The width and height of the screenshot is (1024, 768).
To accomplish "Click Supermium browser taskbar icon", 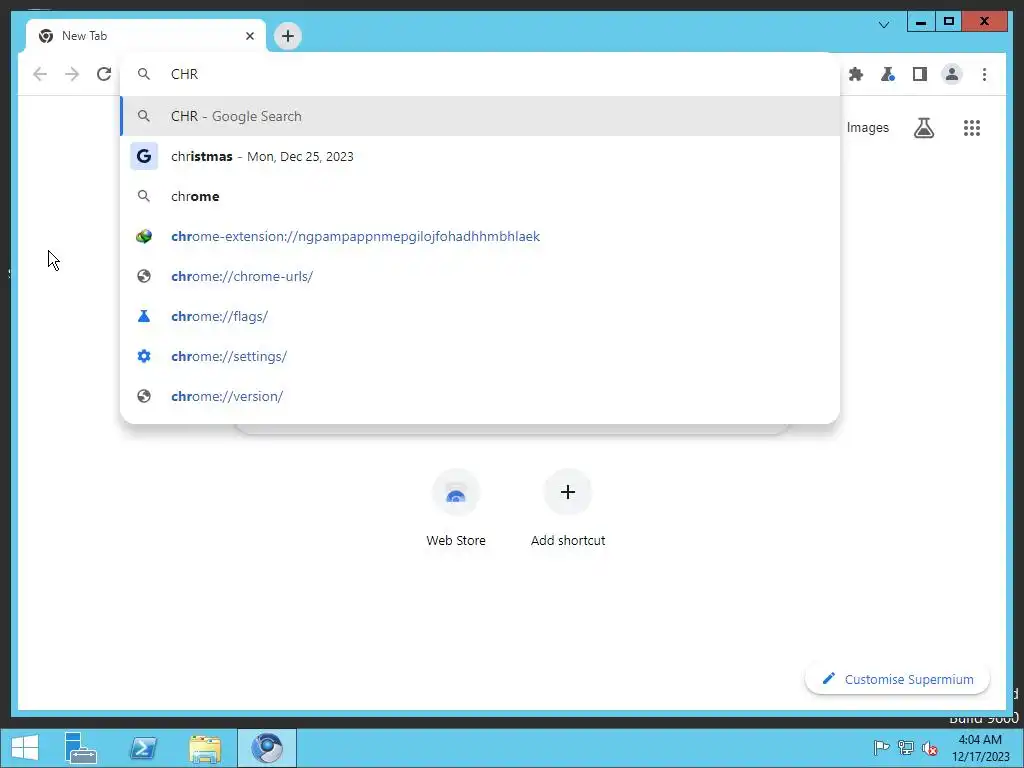I will pyautogui.click(x=266, y=748).
